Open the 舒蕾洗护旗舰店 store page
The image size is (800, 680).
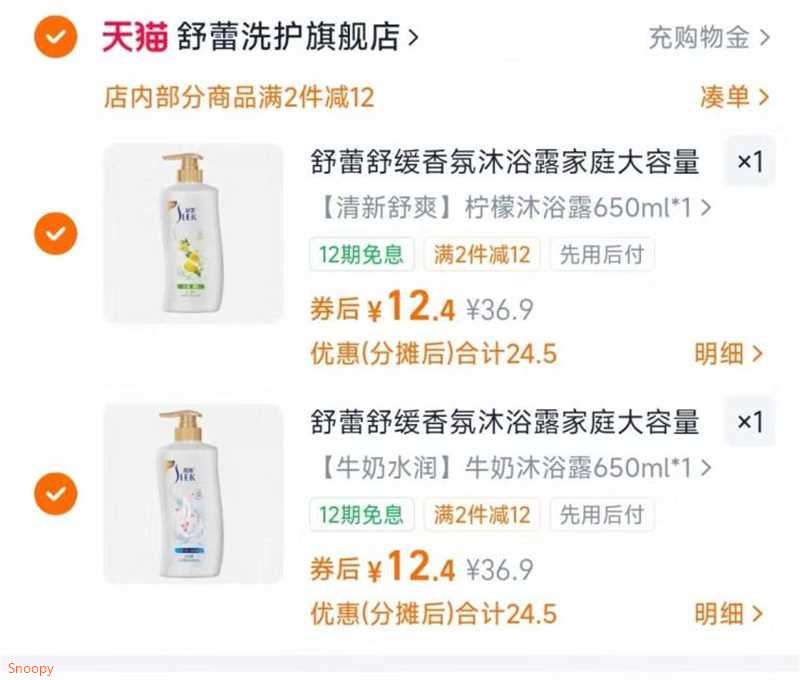(297, 37)
